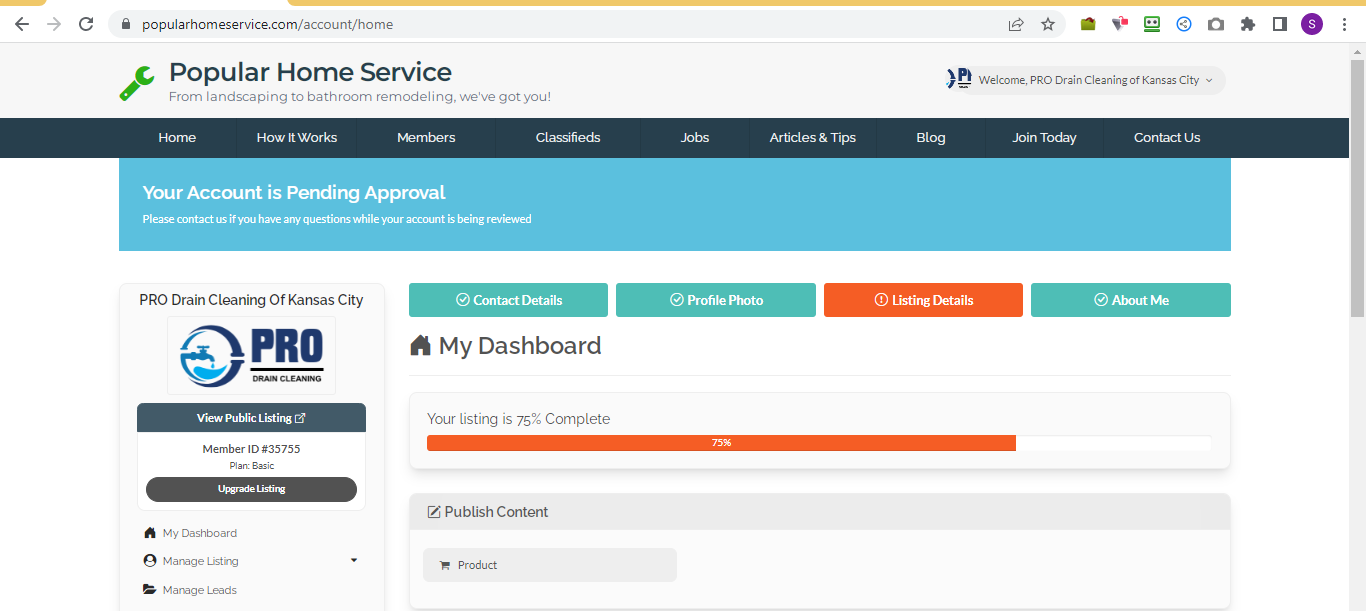Image resolution: width=1366 pixels, height=611 pixels.
Task: Click the padlock site info icon
Action: [126, 24]
